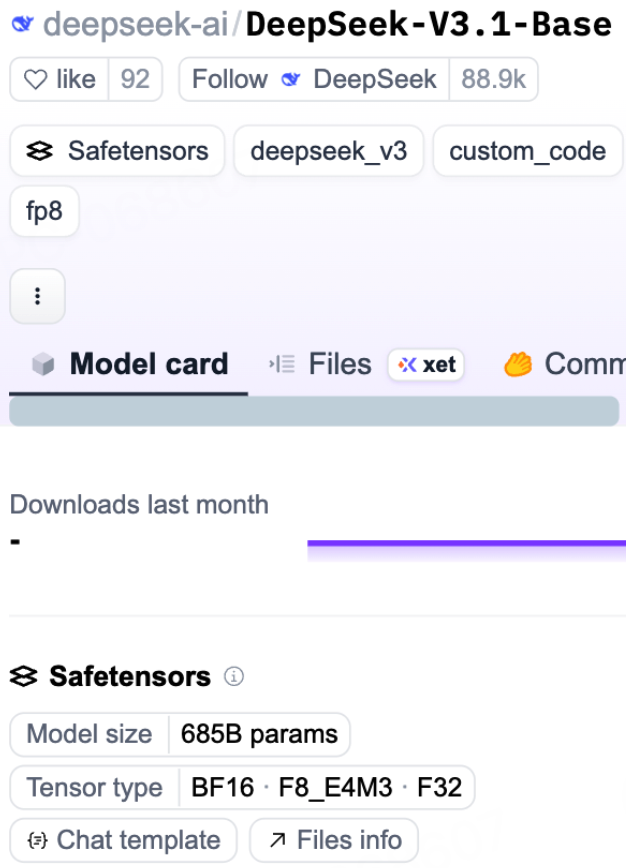
Task: Click the xet badge next to Files
Action: (427, 365)
